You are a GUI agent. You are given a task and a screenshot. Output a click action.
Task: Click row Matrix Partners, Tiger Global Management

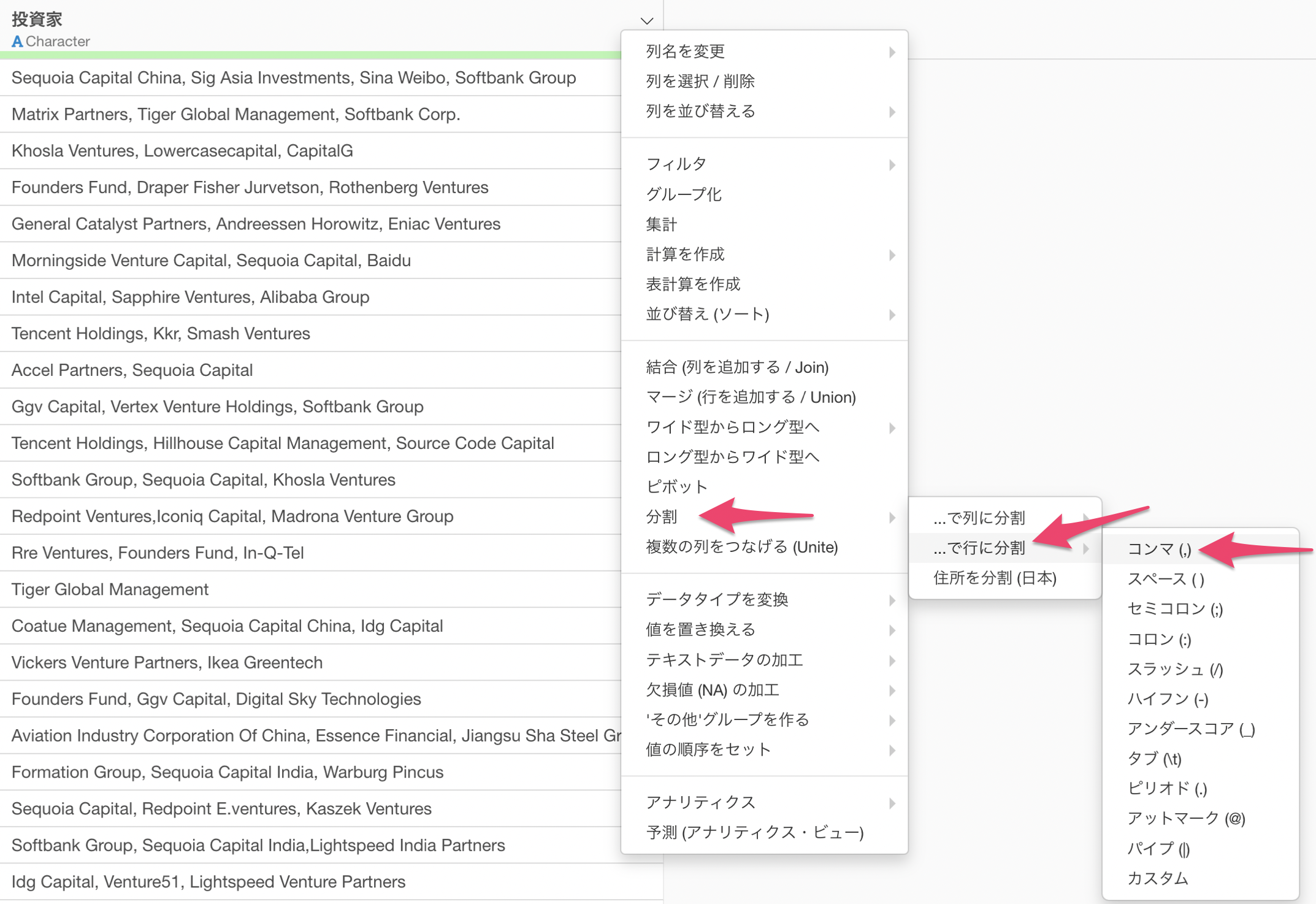click(x=310, y=114)
